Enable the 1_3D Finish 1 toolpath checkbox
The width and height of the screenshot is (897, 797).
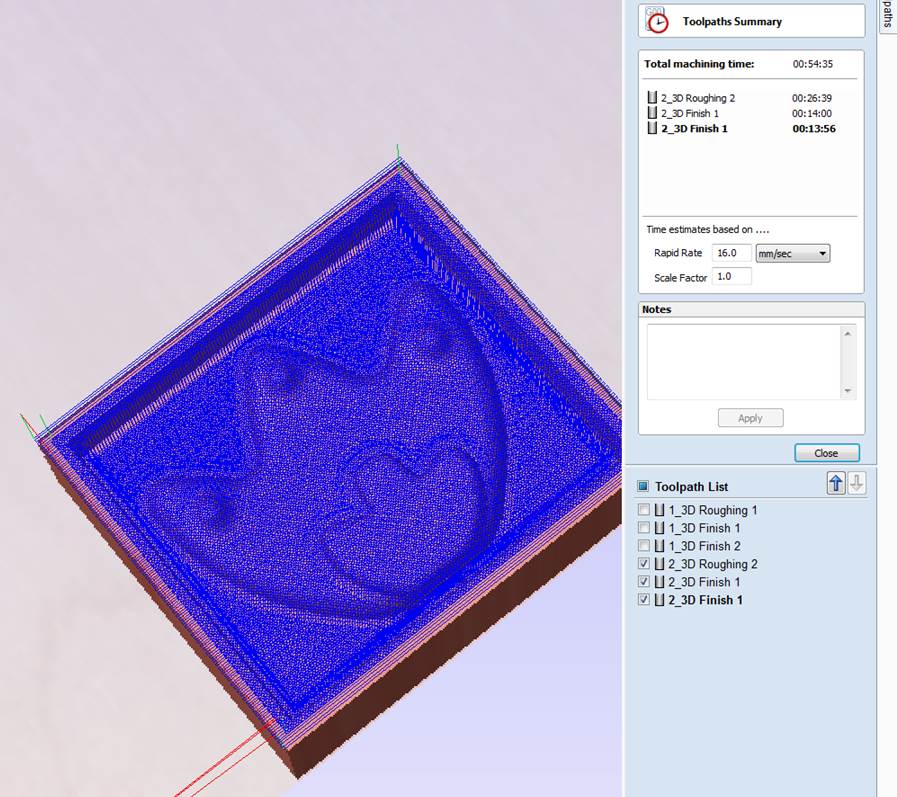click(644, 528)
